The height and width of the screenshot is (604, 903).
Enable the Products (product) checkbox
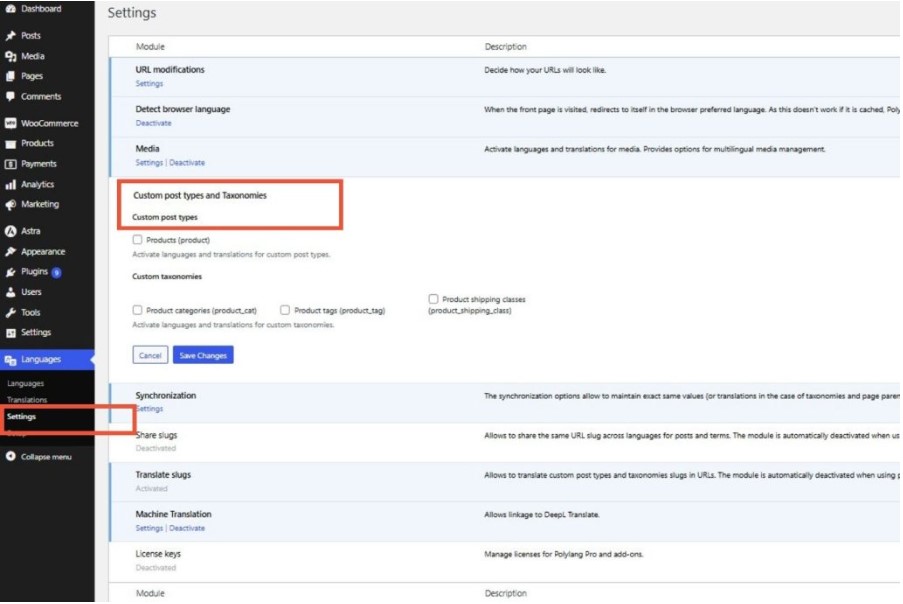tap(137, 240)
